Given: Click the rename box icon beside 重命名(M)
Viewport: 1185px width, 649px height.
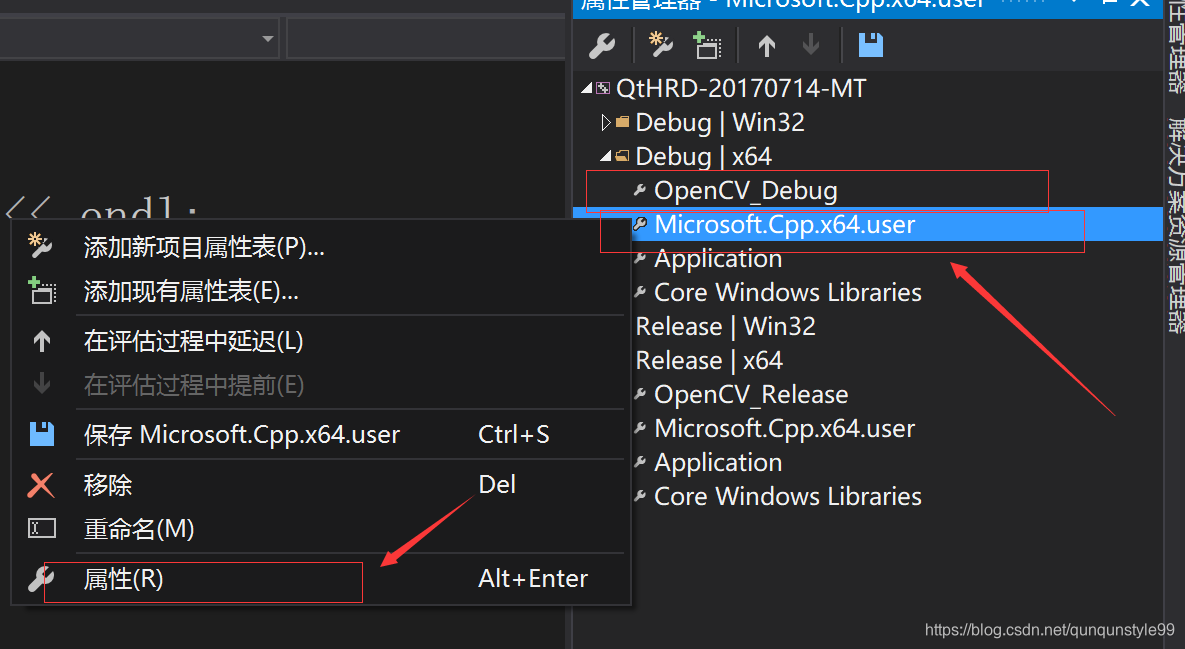Looking at the screenshot, I should [x=42, y=528].
